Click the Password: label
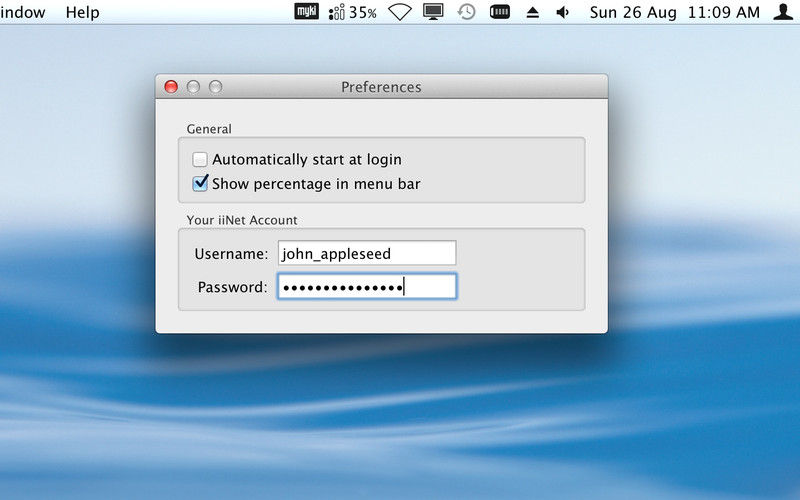Screen dimensions: 800x500 click(x=233, y=287)
